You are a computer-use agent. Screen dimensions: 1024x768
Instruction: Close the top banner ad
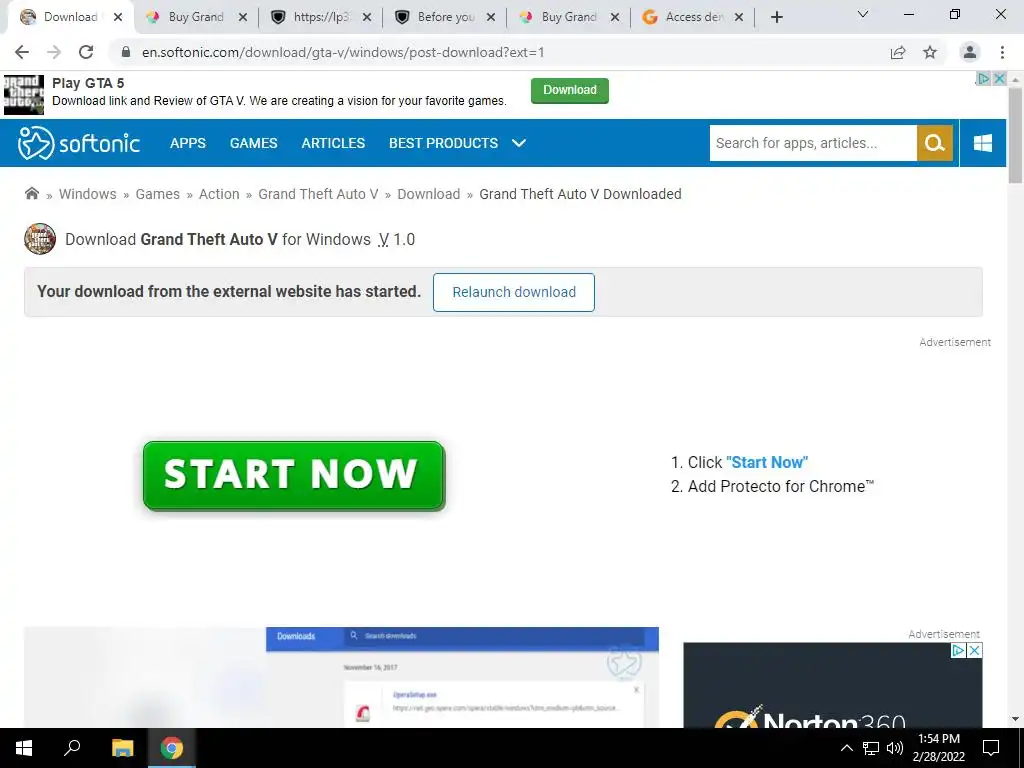click(x=999, y=79)
